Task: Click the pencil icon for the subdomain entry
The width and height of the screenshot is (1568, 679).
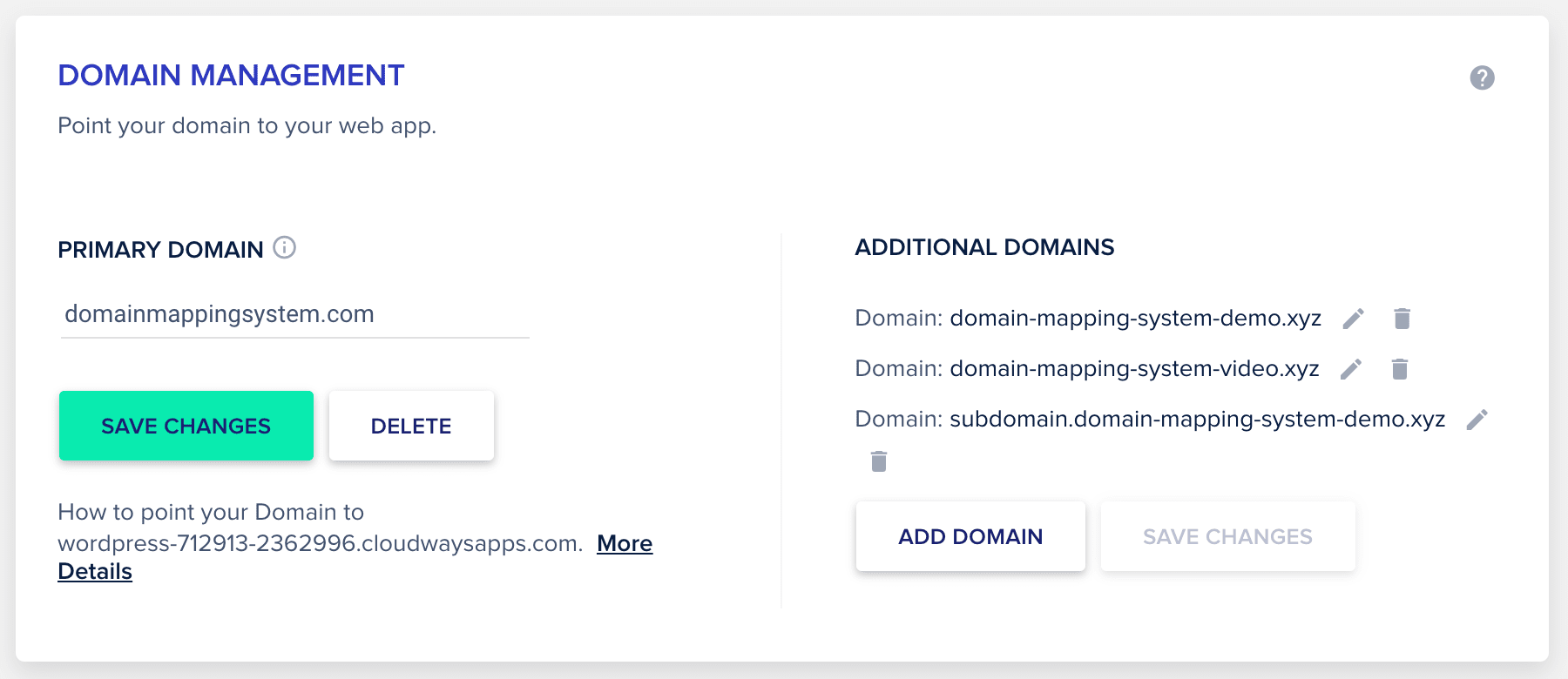Action: click(x=1477, y=420)
